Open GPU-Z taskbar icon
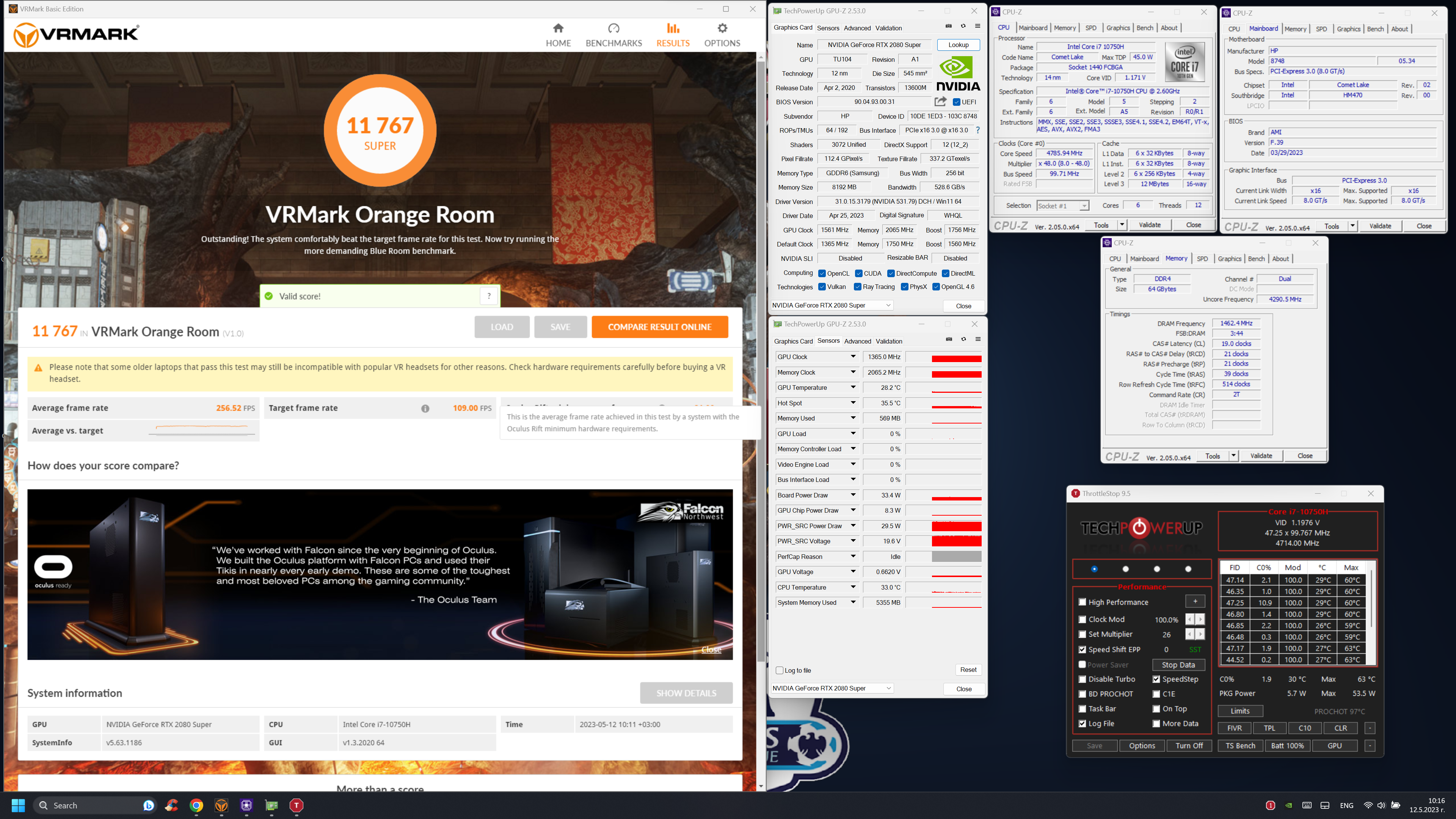Viewport: 1456px width, 819px height. tap(271, 805)
